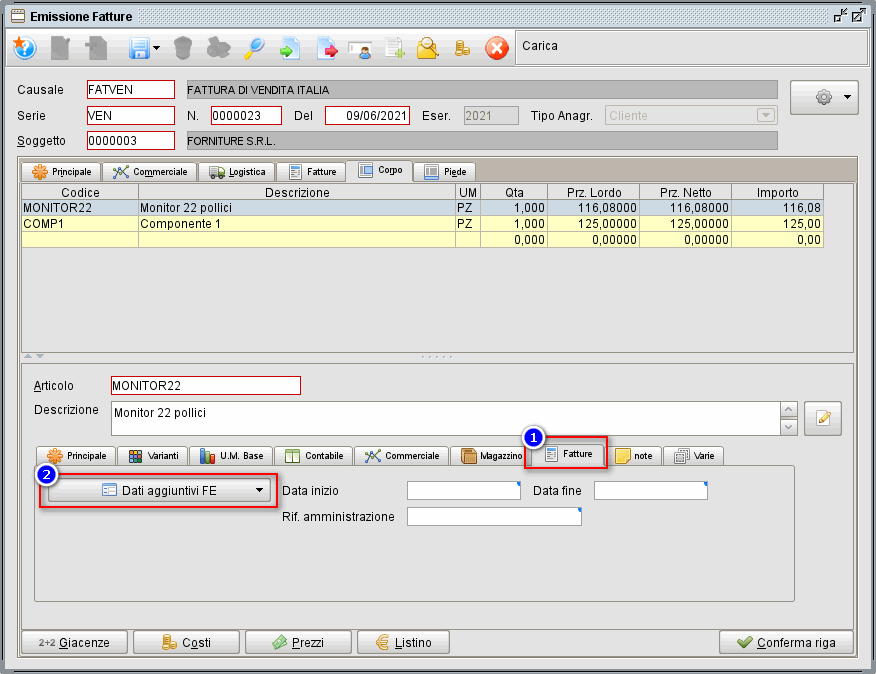
Task: Open the gear settings dropdown button
Action: 823,97
